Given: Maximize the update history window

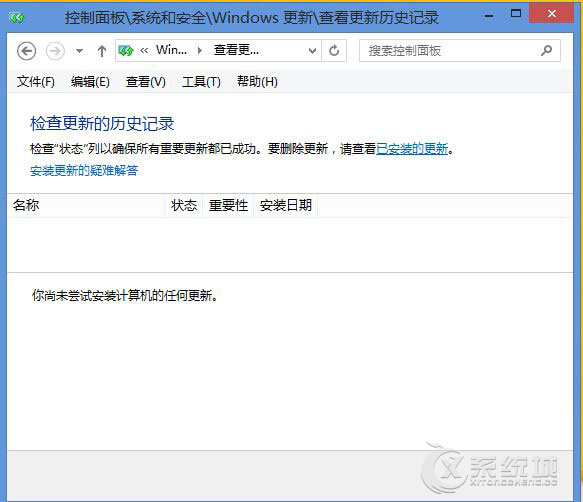Looking at the screenshot, I should 516,14.
